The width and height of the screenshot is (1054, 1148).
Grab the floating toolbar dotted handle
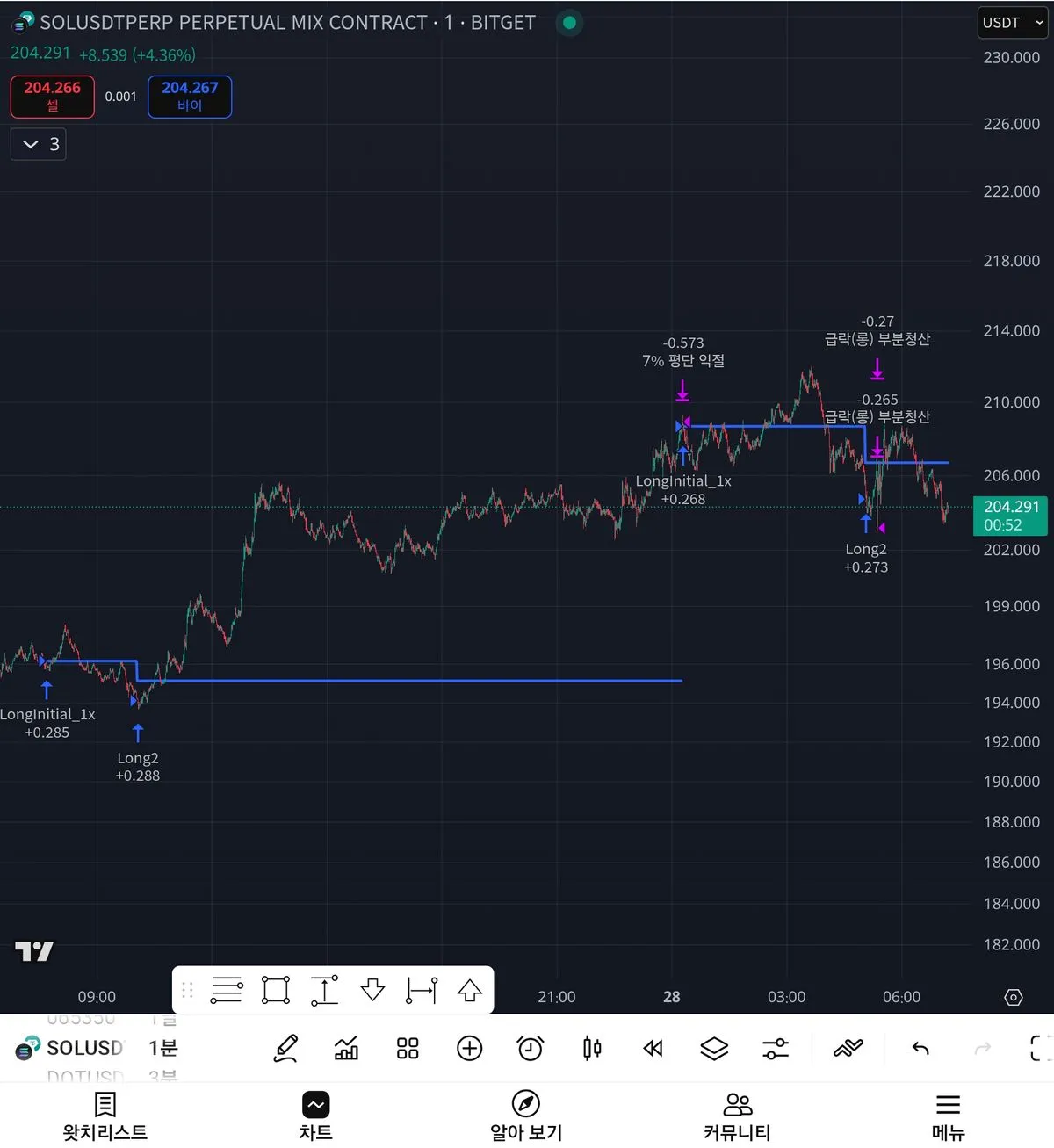[187, 990]
